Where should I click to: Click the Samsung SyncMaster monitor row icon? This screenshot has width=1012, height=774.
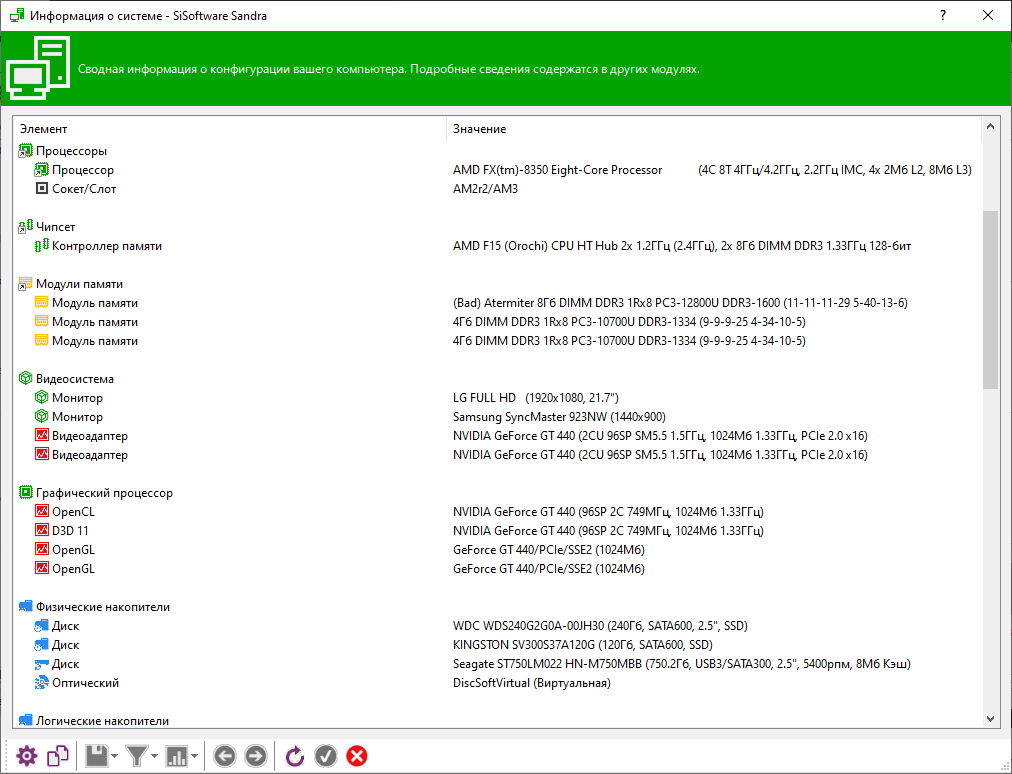41,416
